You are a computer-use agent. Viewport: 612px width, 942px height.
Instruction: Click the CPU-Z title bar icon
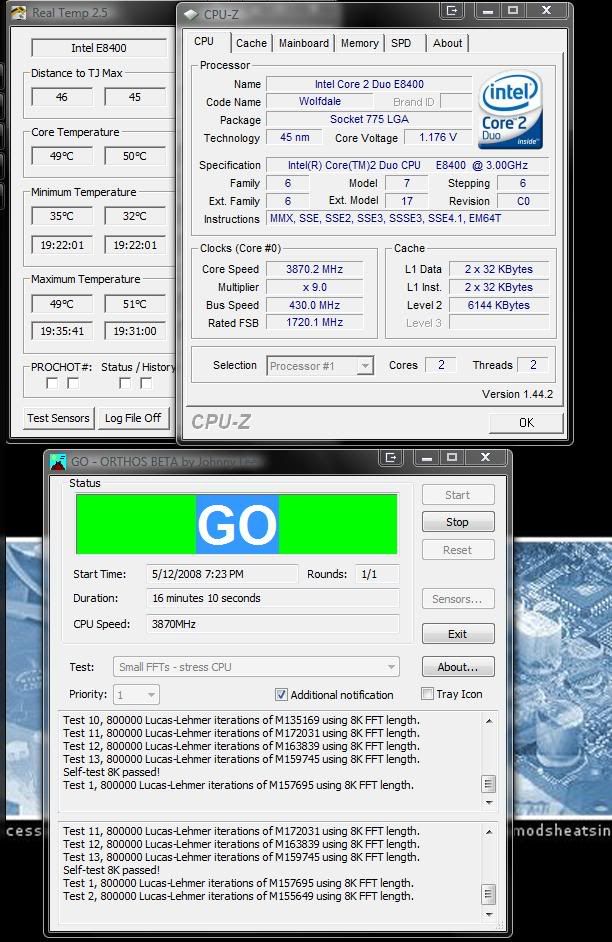[191, 14]
